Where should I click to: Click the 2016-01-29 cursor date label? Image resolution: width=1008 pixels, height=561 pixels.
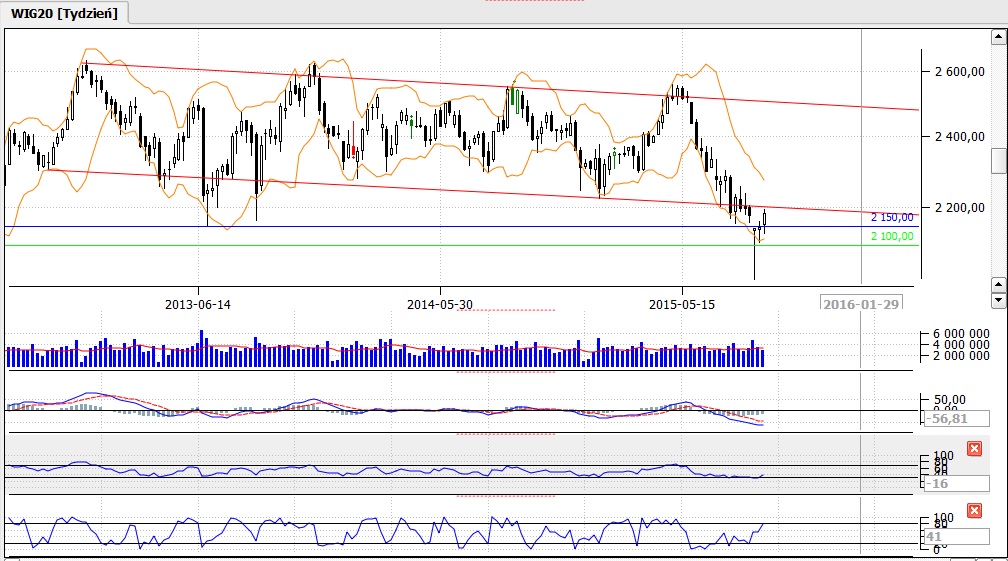point(859,304)
